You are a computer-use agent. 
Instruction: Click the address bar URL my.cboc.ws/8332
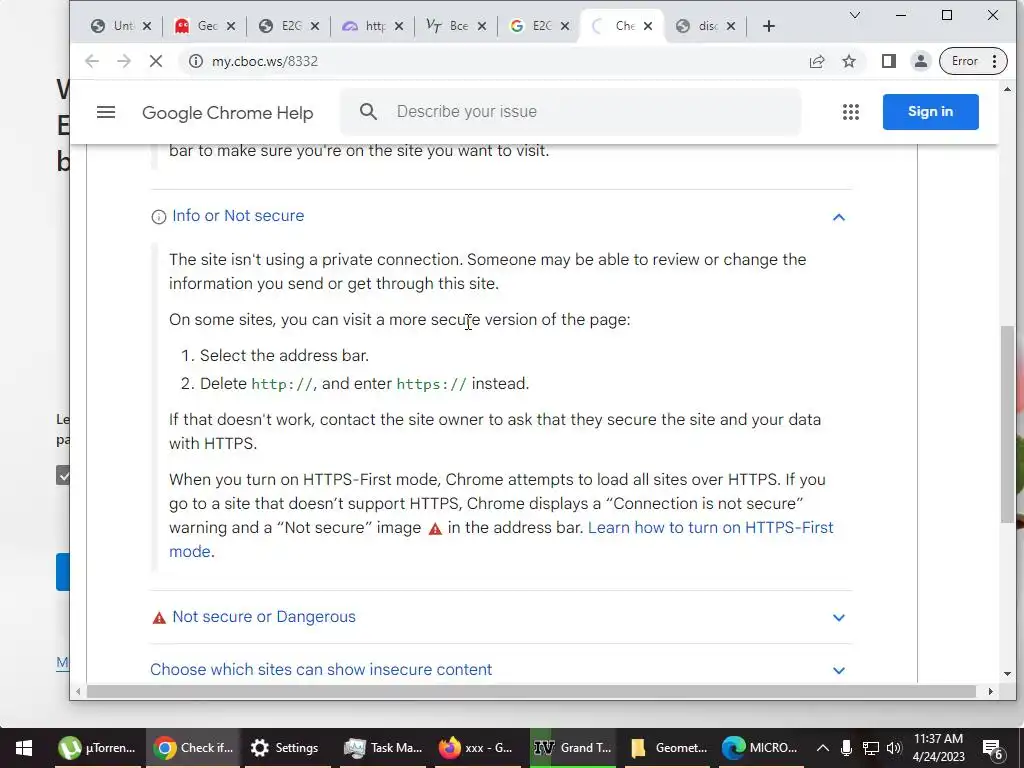264,61
